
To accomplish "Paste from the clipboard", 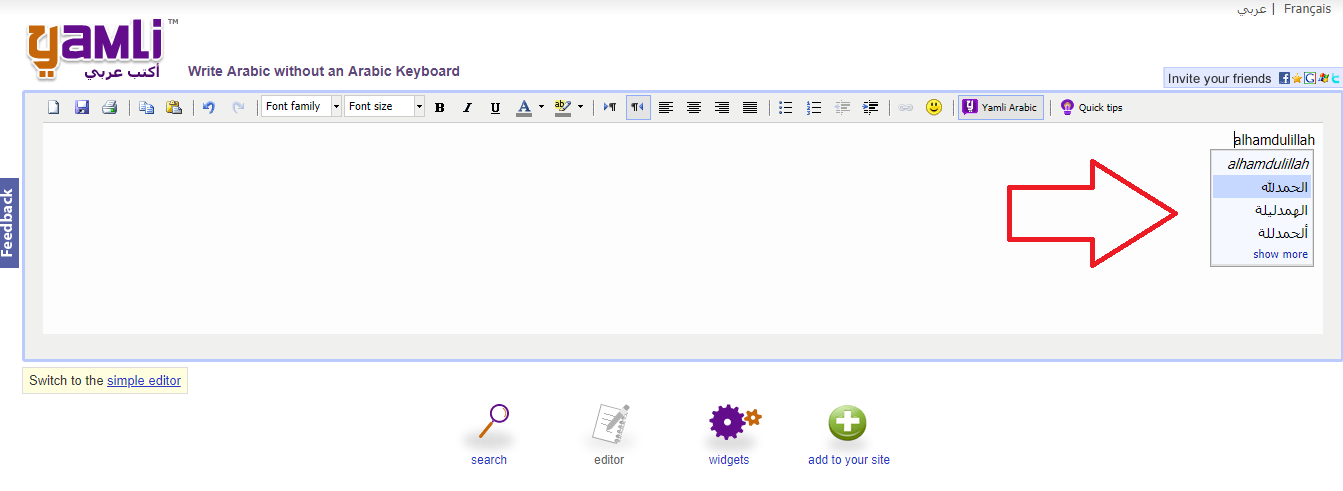I will pyautogui.click(x=174, y=107).
